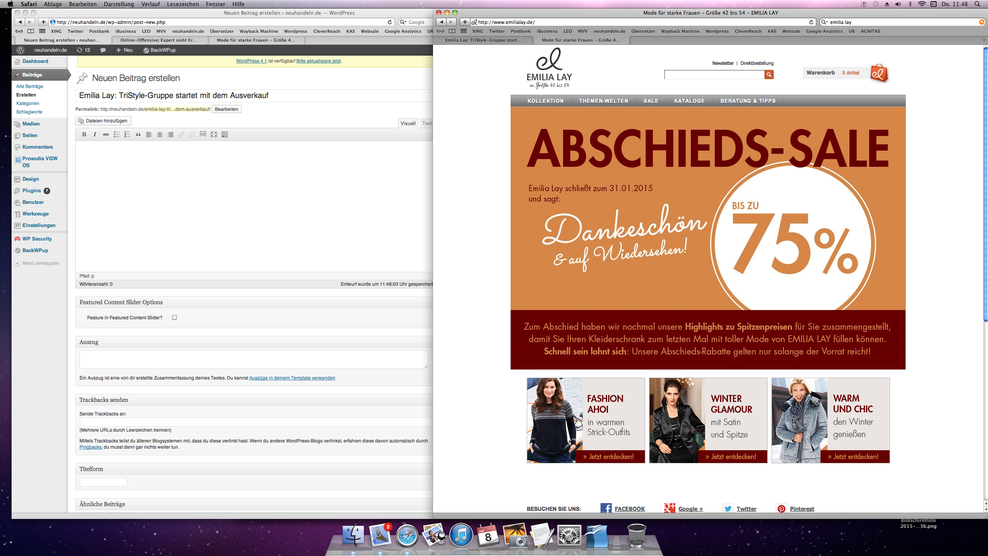Click the Spotlight magnifier in the menu bar
988x556 pixels.
point(978,4)
